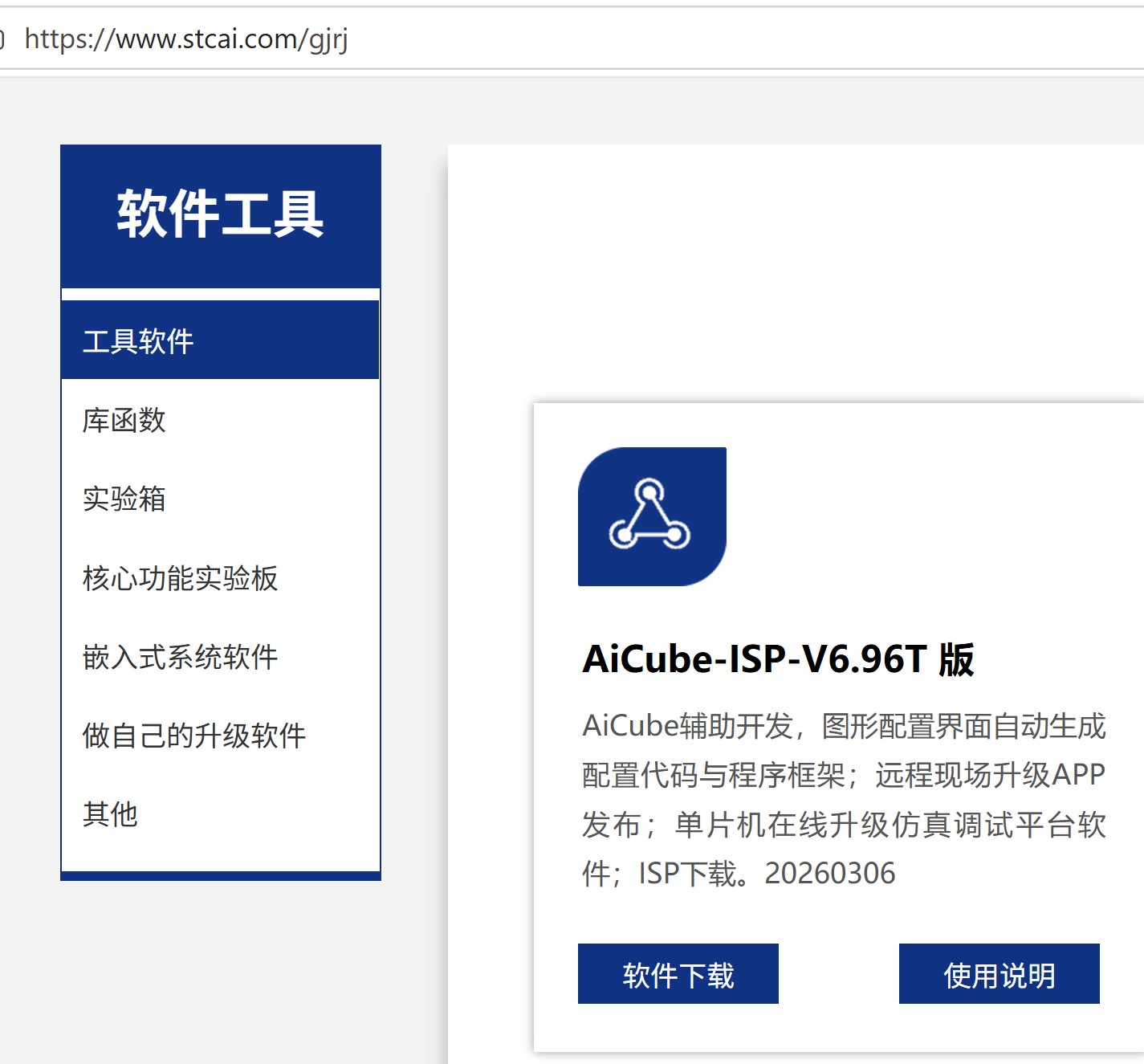This screenshot has height=1064, width=1144.
Task: Click the 使用说明 instructions button
Action: [999, 974]
